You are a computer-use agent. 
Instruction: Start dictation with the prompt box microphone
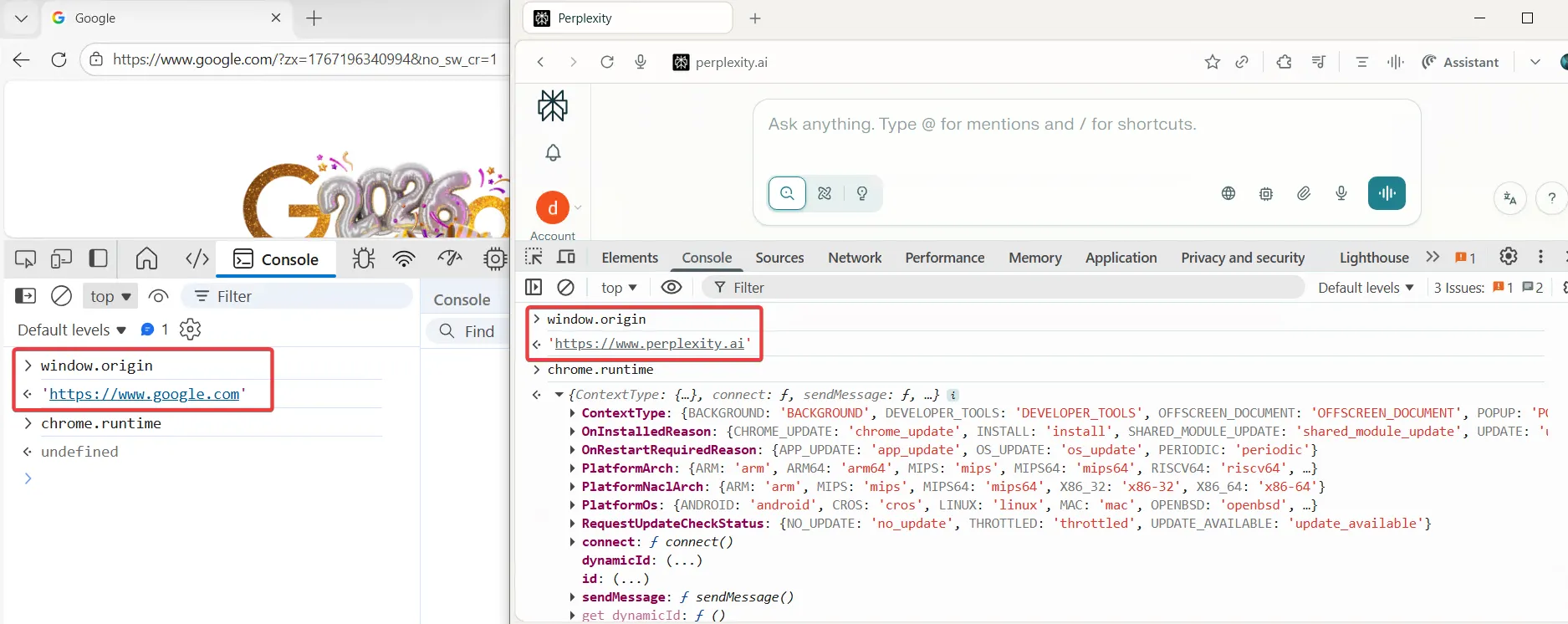tap(1341, 193)
